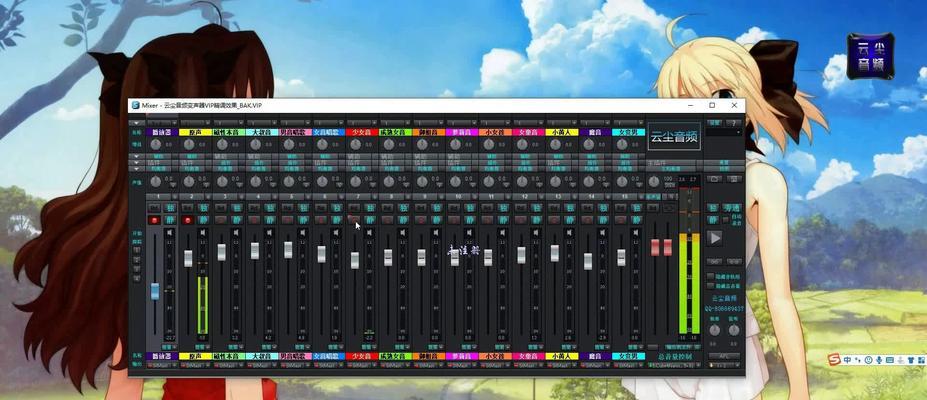Solo channel 6 女音唱歌
Image resolution: width=927 pixels, height=400 pixels.
[x=336, y=208]
